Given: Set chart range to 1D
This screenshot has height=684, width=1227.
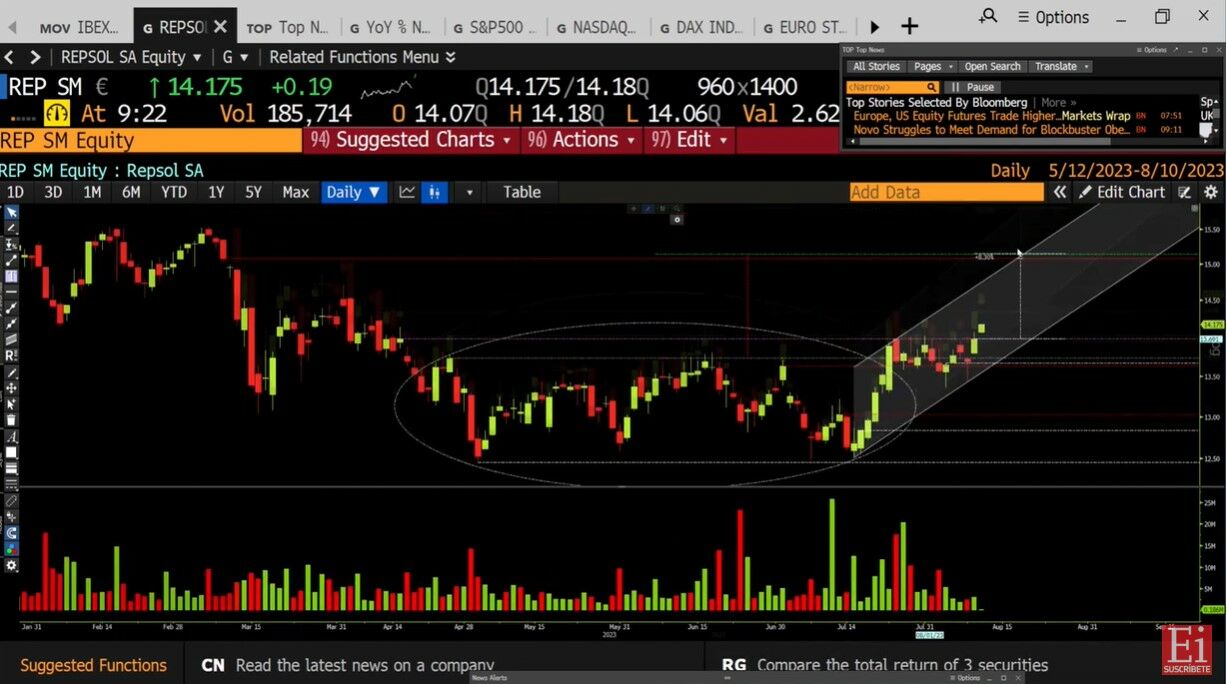Looking at the screenshot, I should coord(15,192).
